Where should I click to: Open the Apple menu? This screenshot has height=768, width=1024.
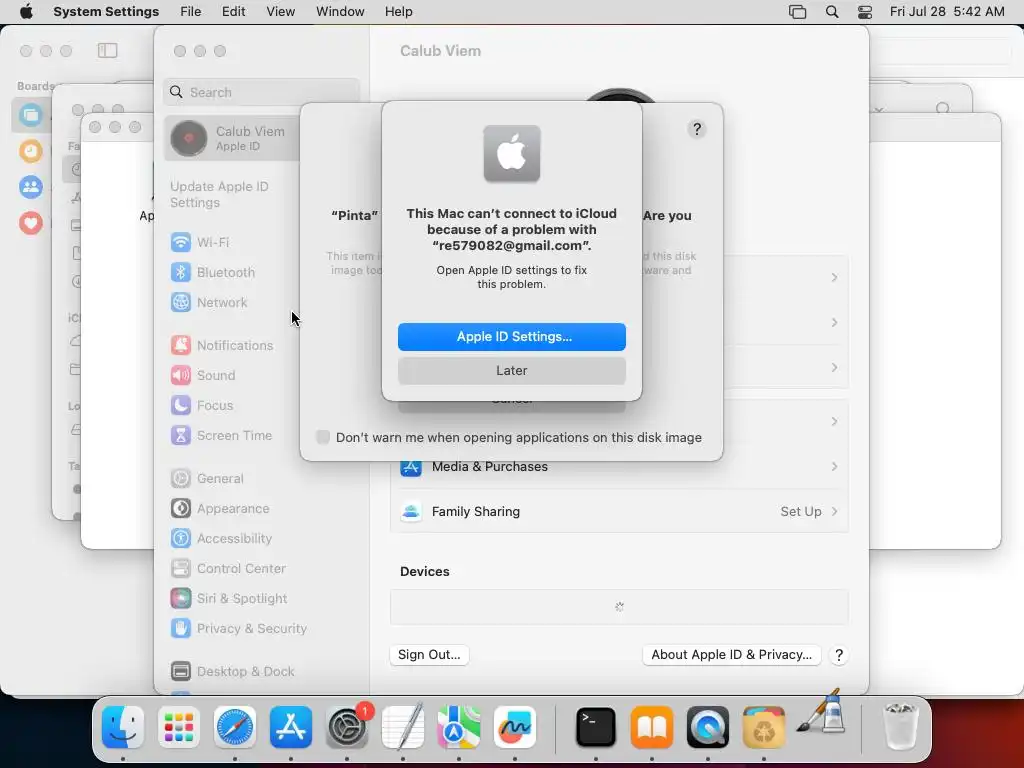(x=26, y=12)
